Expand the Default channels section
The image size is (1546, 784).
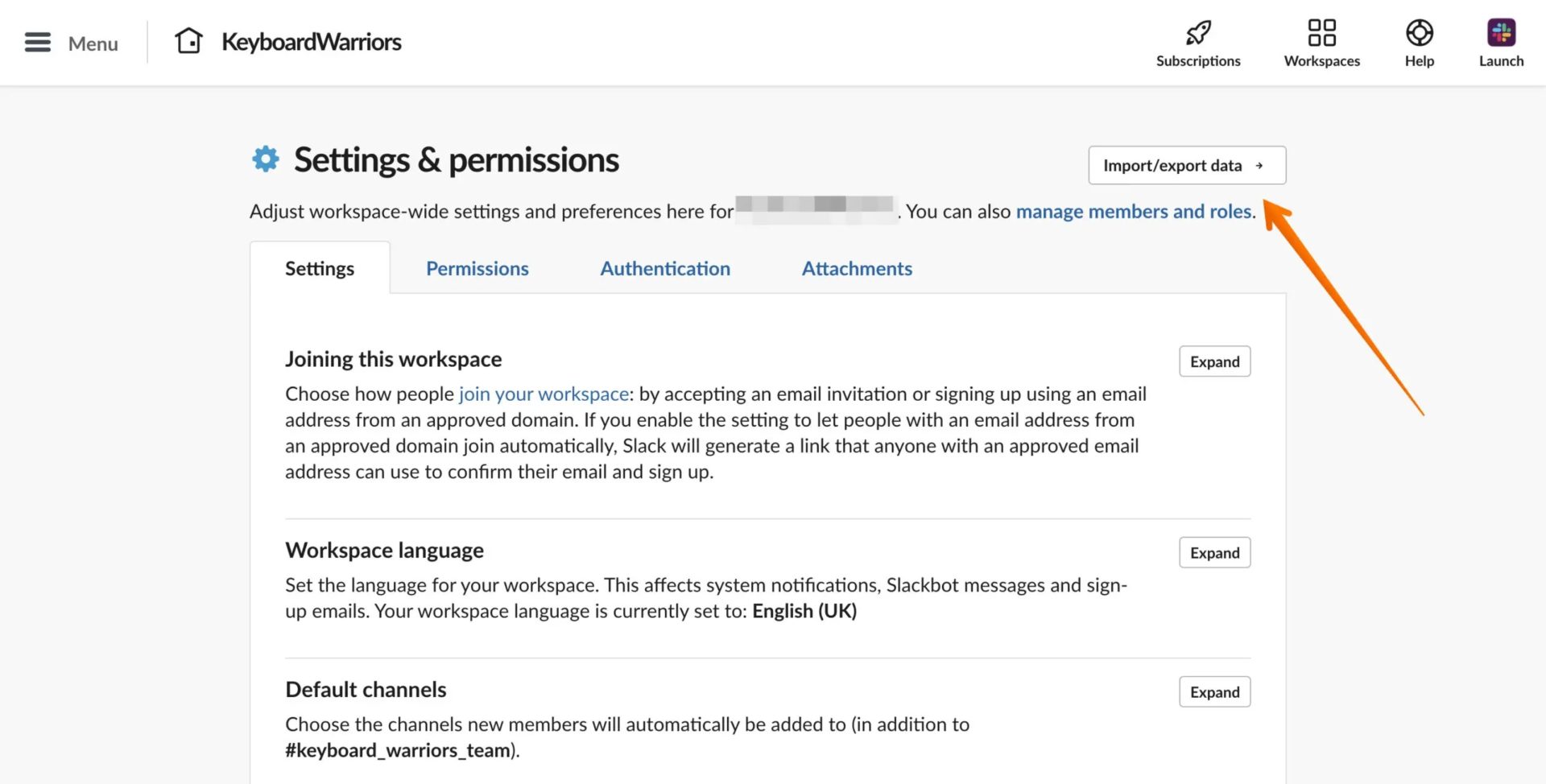click(x=1214, y=691)
